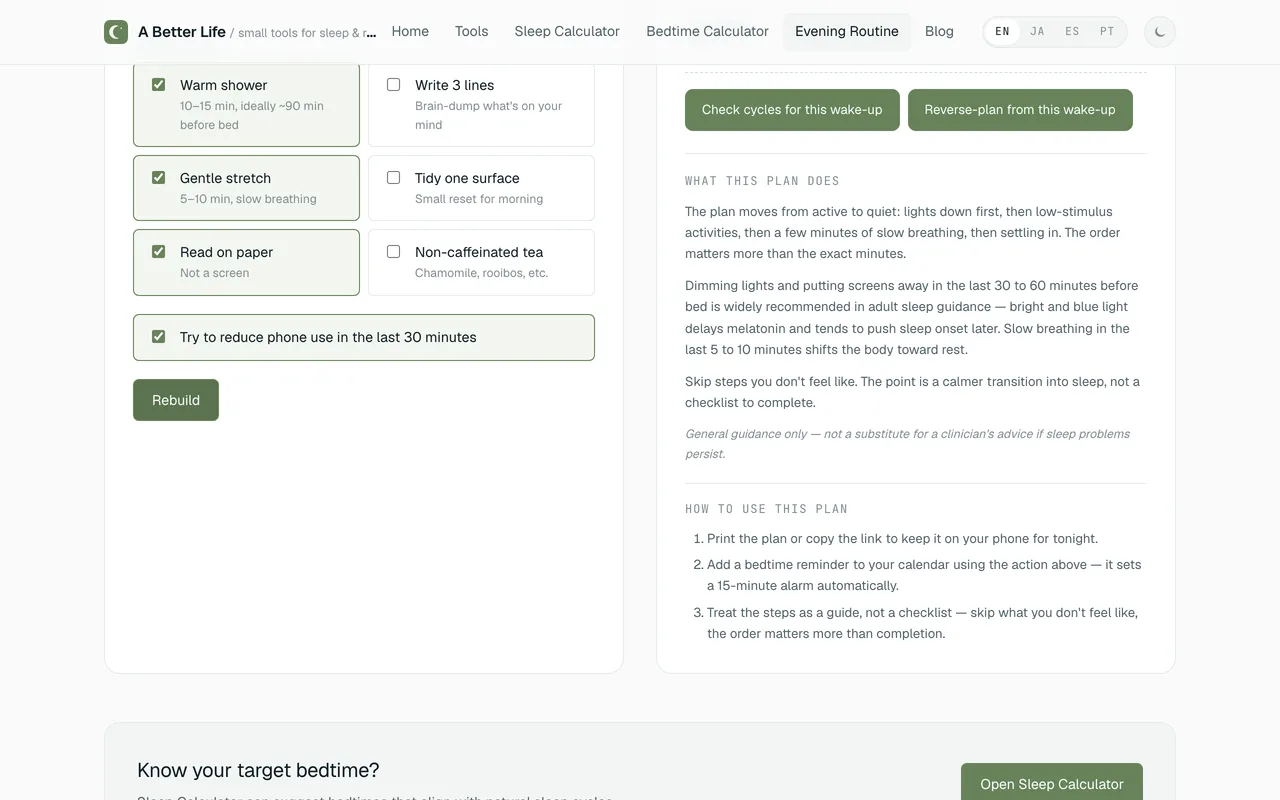Click the crescent moon site logo
The image size is (1280, 800).
(x=116, y=32)
